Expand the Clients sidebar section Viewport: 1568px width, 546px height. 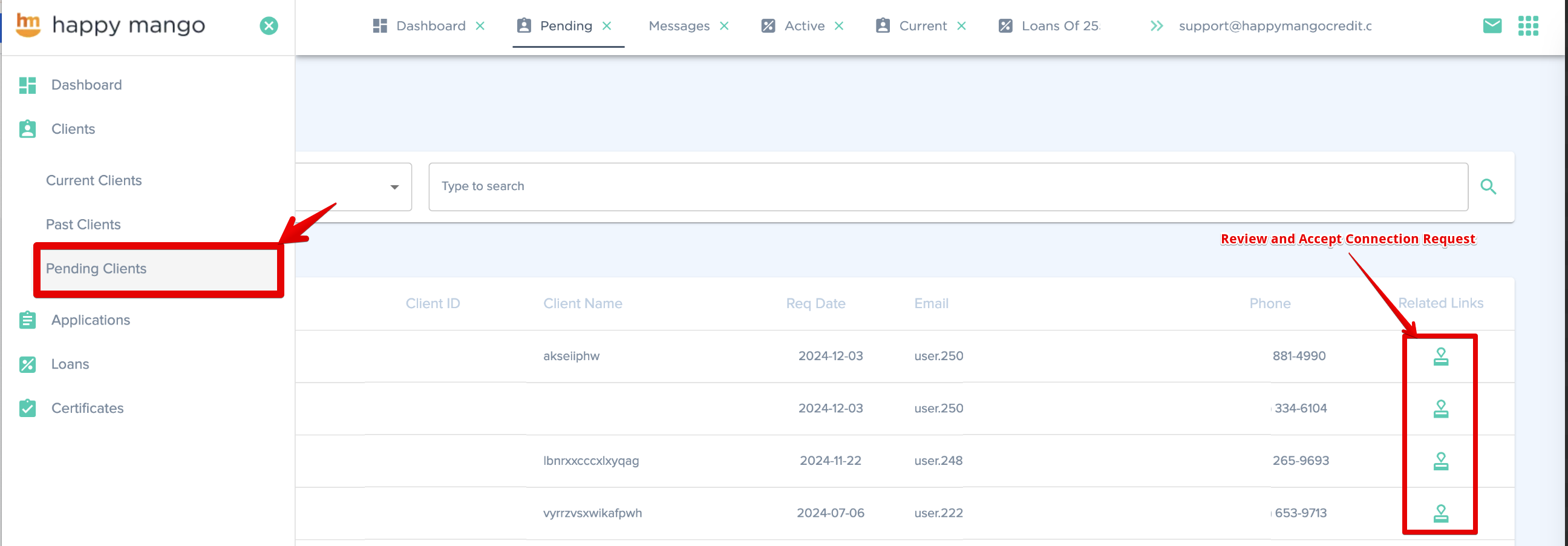point(73,129)
